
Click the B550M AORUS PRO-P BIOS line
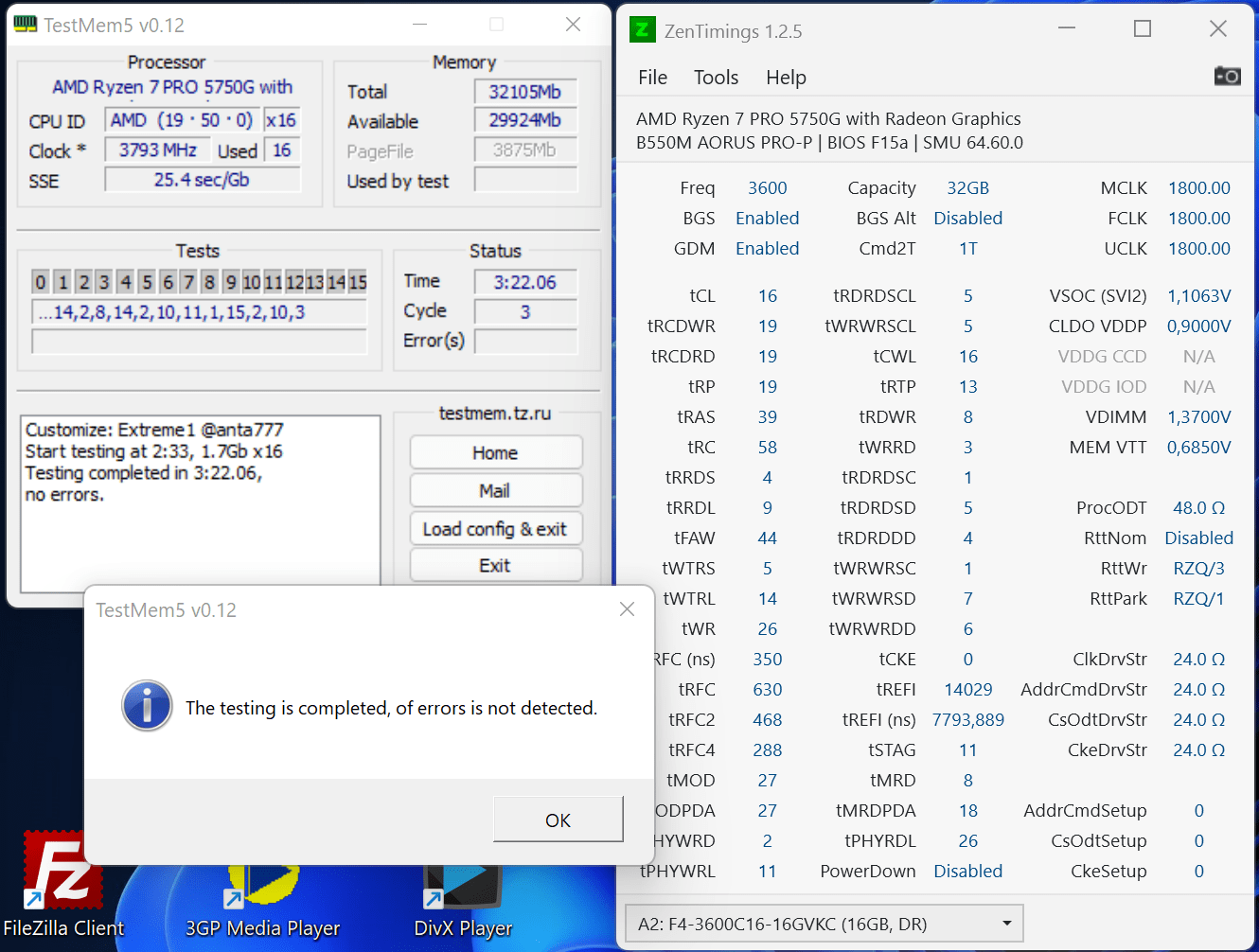coord(829,143)
